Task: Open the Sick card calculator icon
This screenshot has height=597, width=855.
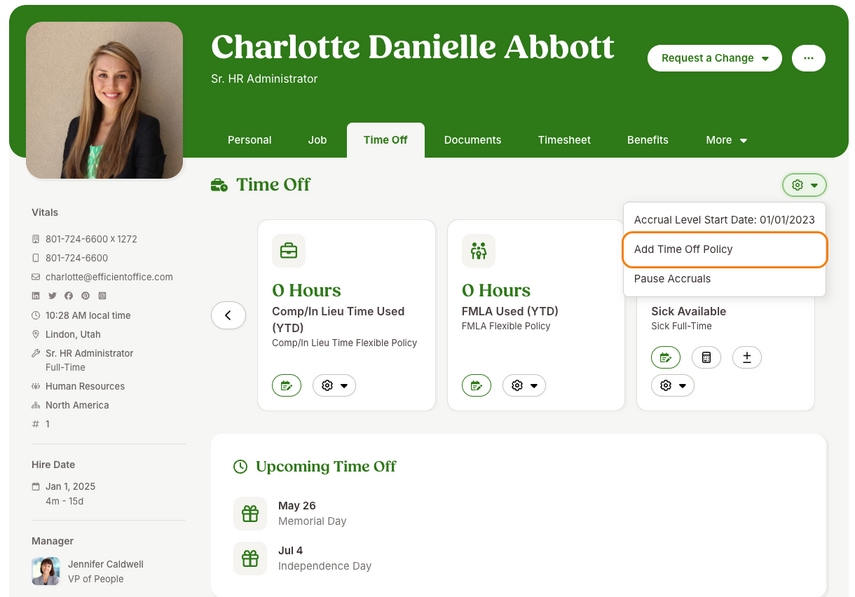Action: [x=706, y=357]
